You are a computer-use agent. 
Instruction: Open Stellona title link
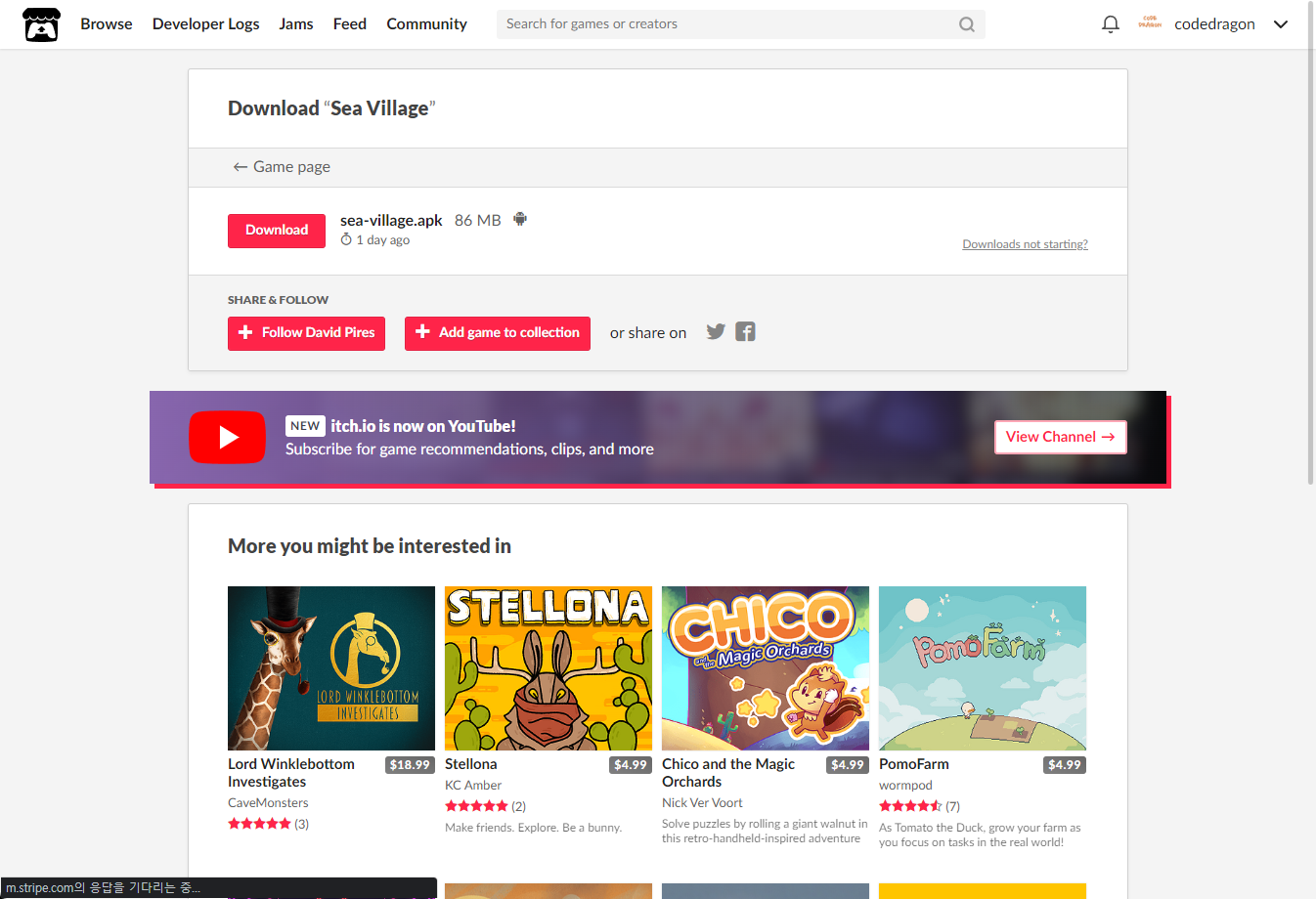point(470,764)
